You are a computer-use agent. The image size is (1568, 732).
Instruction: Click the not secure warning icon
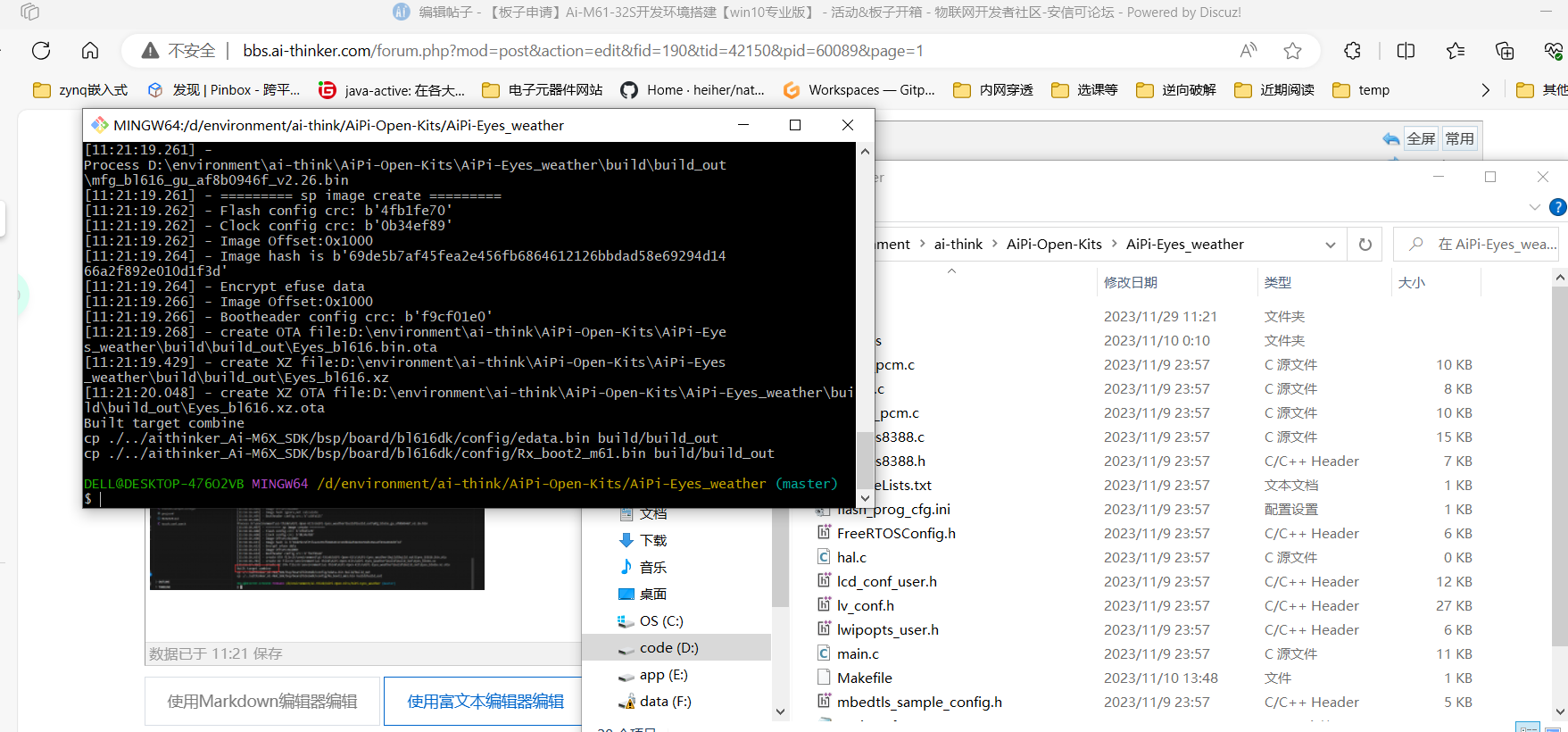pyautogui.click(x=150, y=51)
